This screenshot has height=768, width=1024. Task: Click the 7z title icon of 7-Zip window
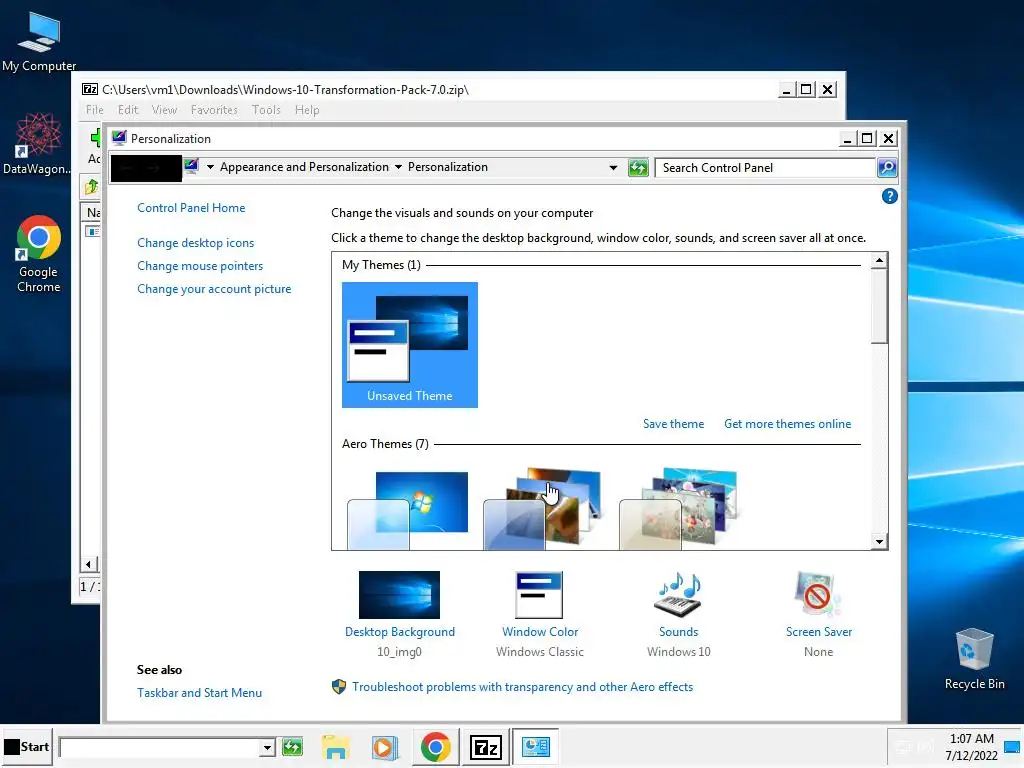pyautogui.click(x=90, y=89)
